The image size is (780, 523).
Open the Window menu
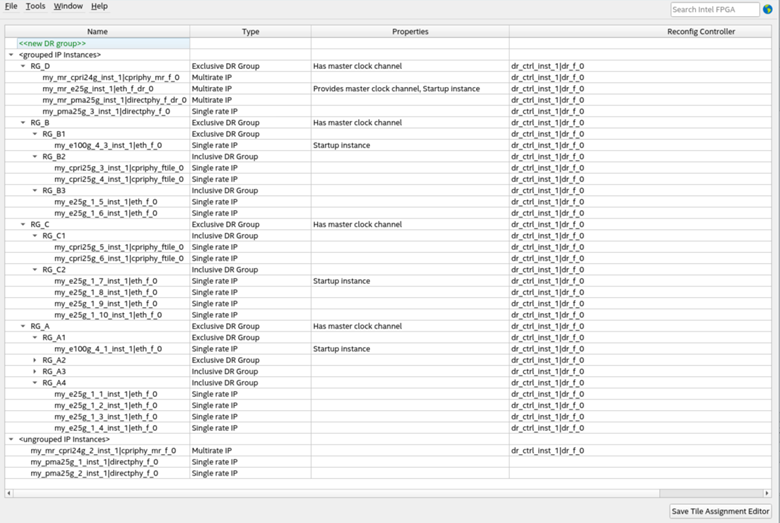click(68, 6)
